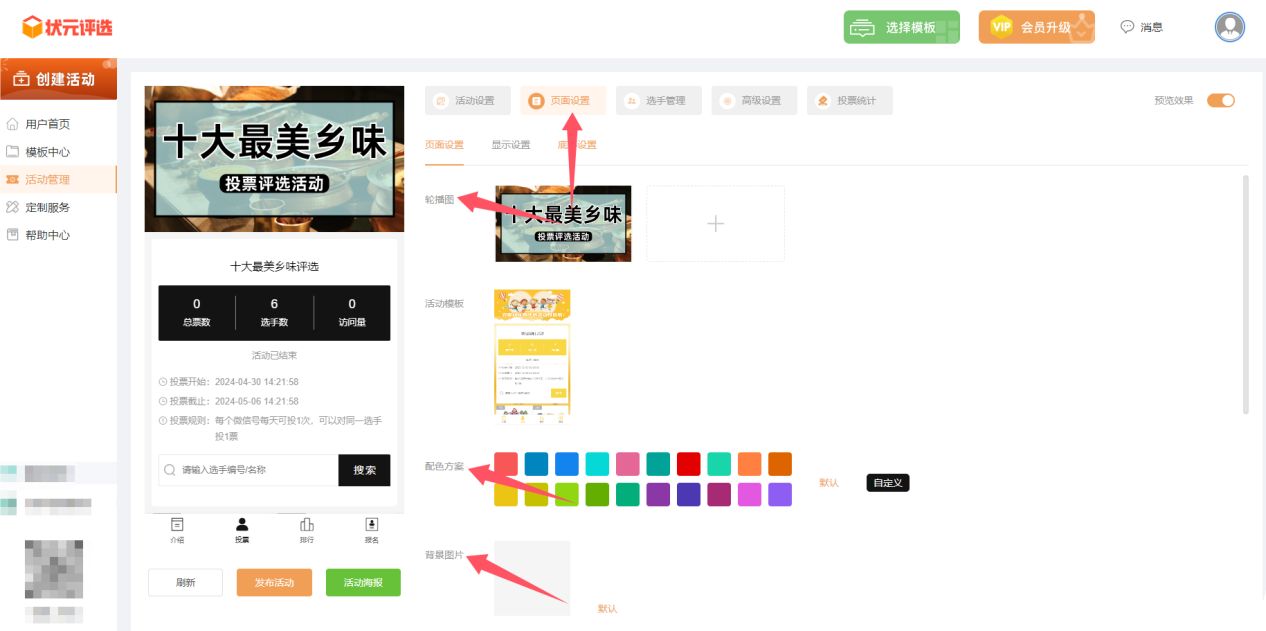This screenshot has width=1266, height=631.
Task: Open 消息 messages icon
Action: coord(1127,27)
